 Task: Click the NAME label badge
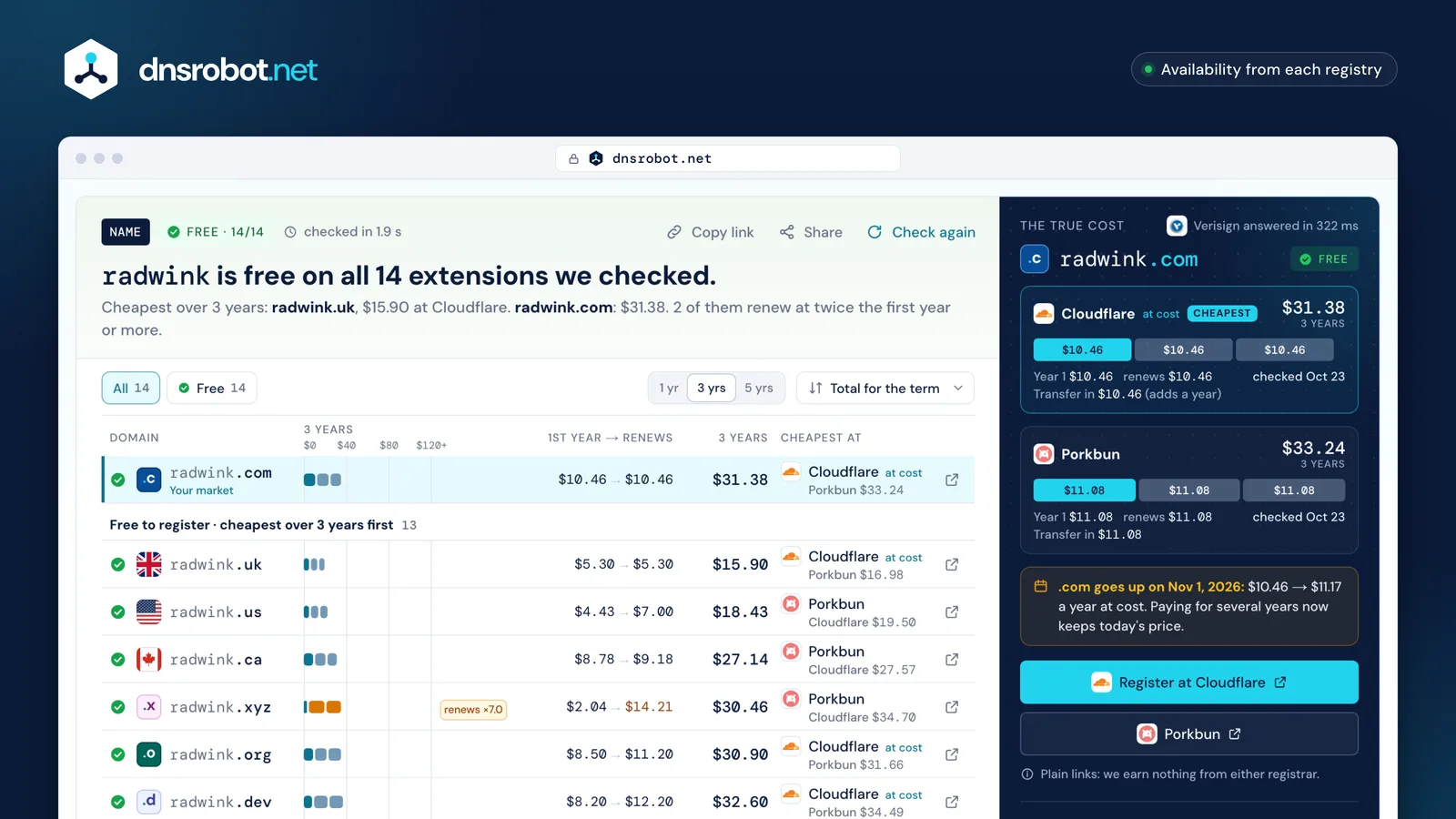pyautogui.click(x=126, y=232)
